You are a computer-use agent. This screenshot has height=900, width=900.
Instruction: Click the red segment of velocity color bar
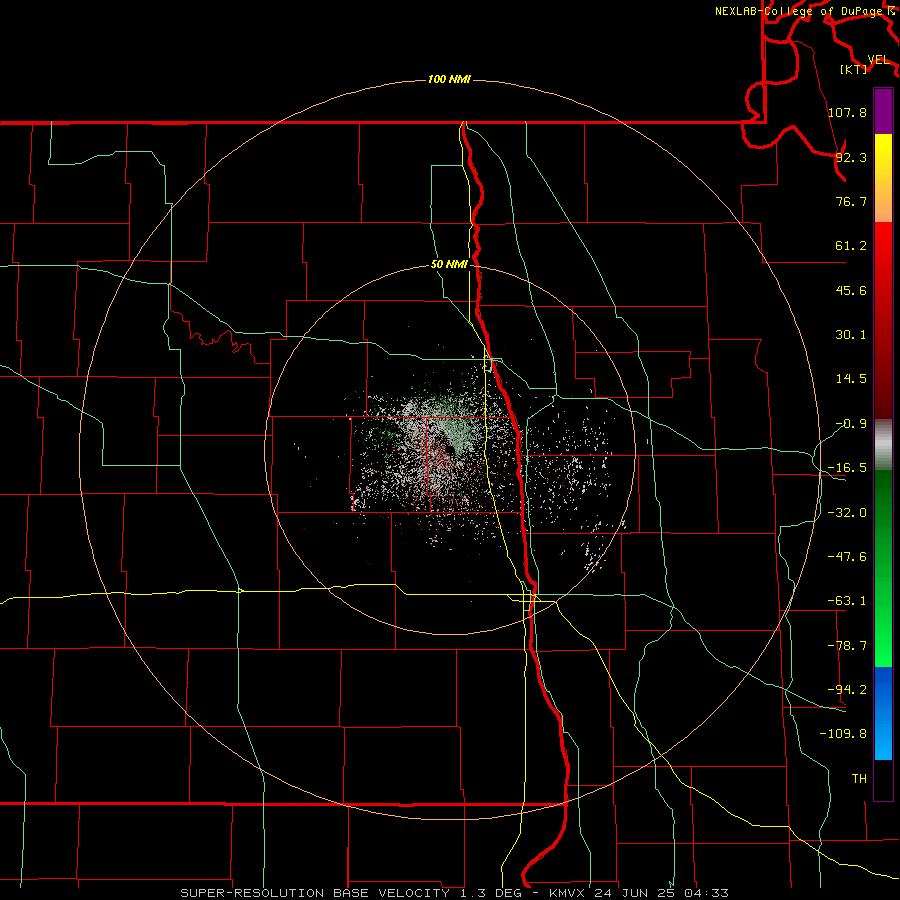[883, 320]
